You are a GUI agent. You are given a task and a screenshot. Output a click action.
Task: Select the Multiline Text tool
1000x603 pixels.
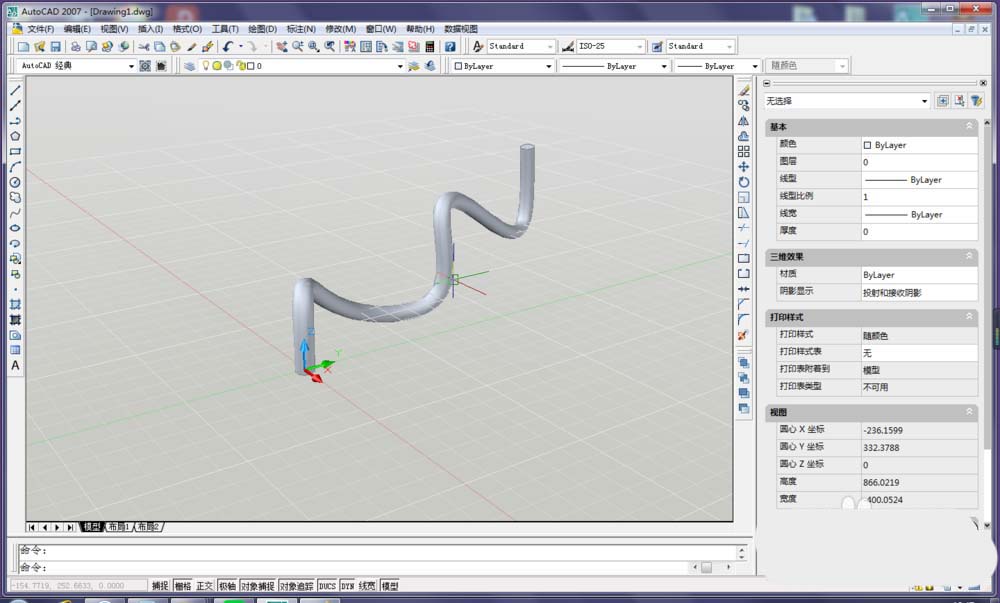15,366
